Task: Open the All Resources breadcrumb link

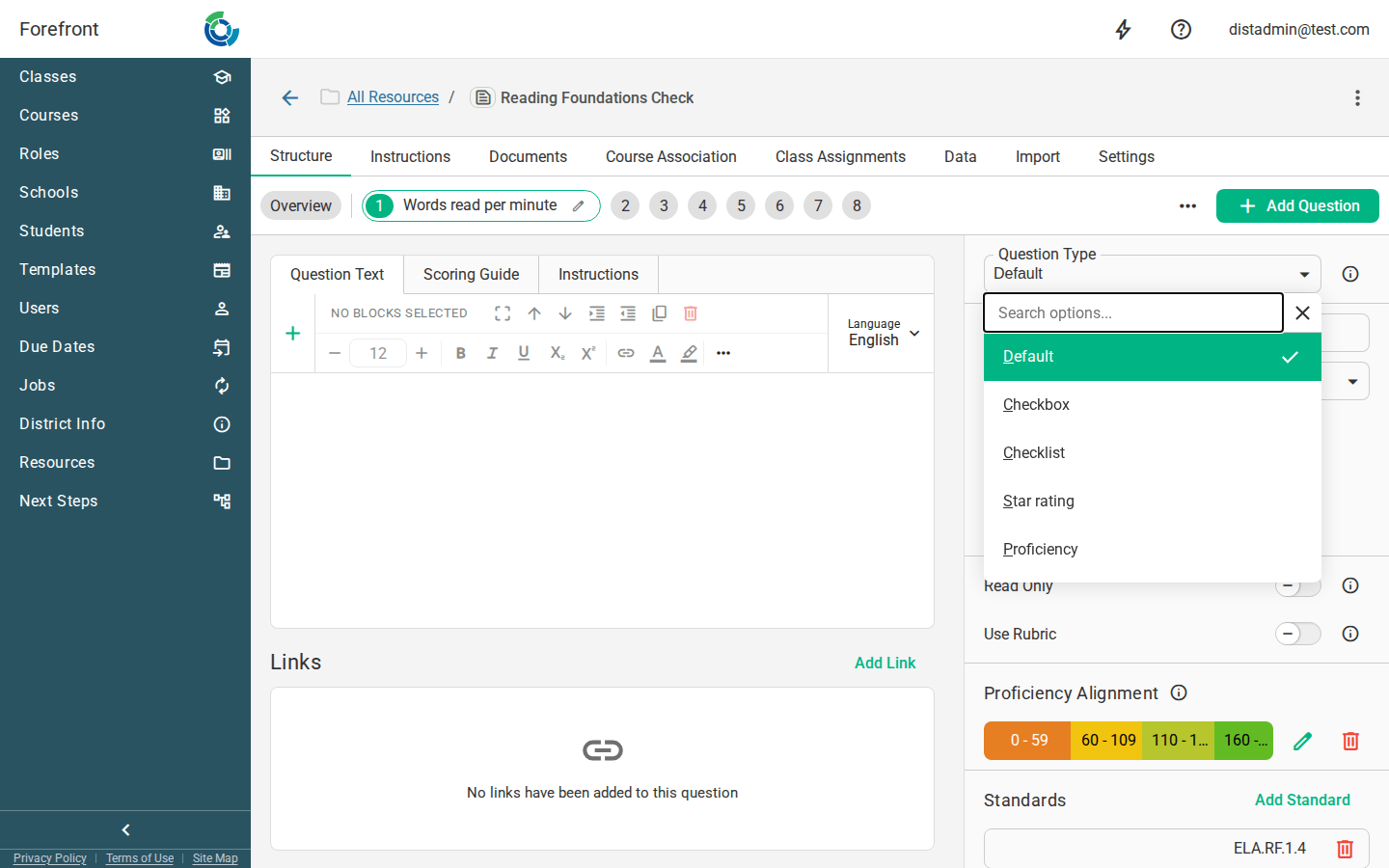Action: (393, 97)
